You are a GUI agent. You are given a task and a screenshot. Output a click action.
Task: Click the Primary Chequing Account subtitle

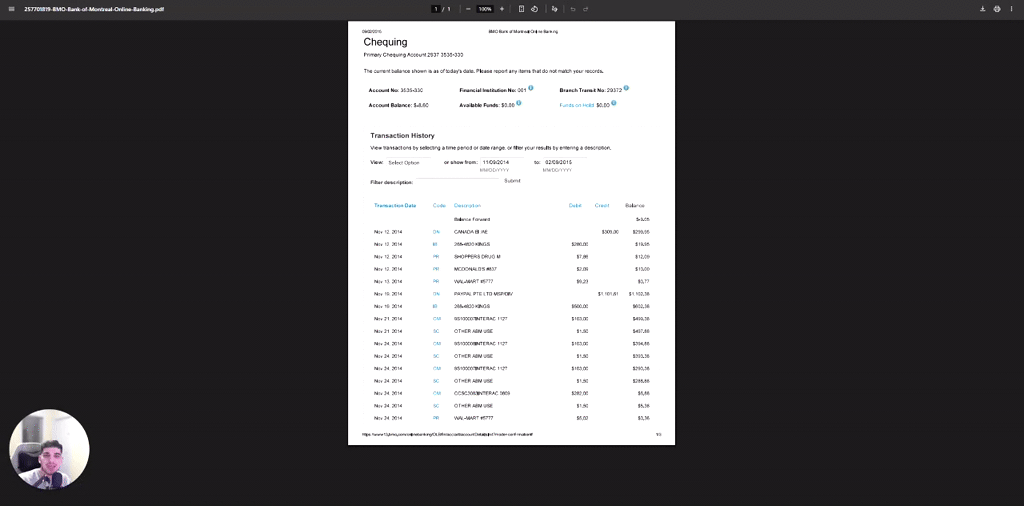pyautogui.click(x=413, y=55)
